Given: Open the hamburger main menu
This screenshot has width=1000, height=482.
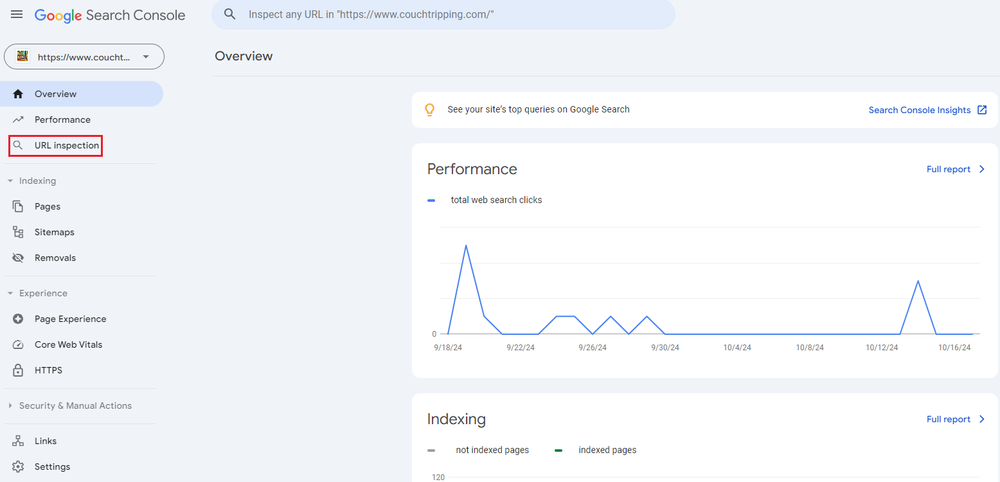Looking at the screenshot, I should pos(16,15).
